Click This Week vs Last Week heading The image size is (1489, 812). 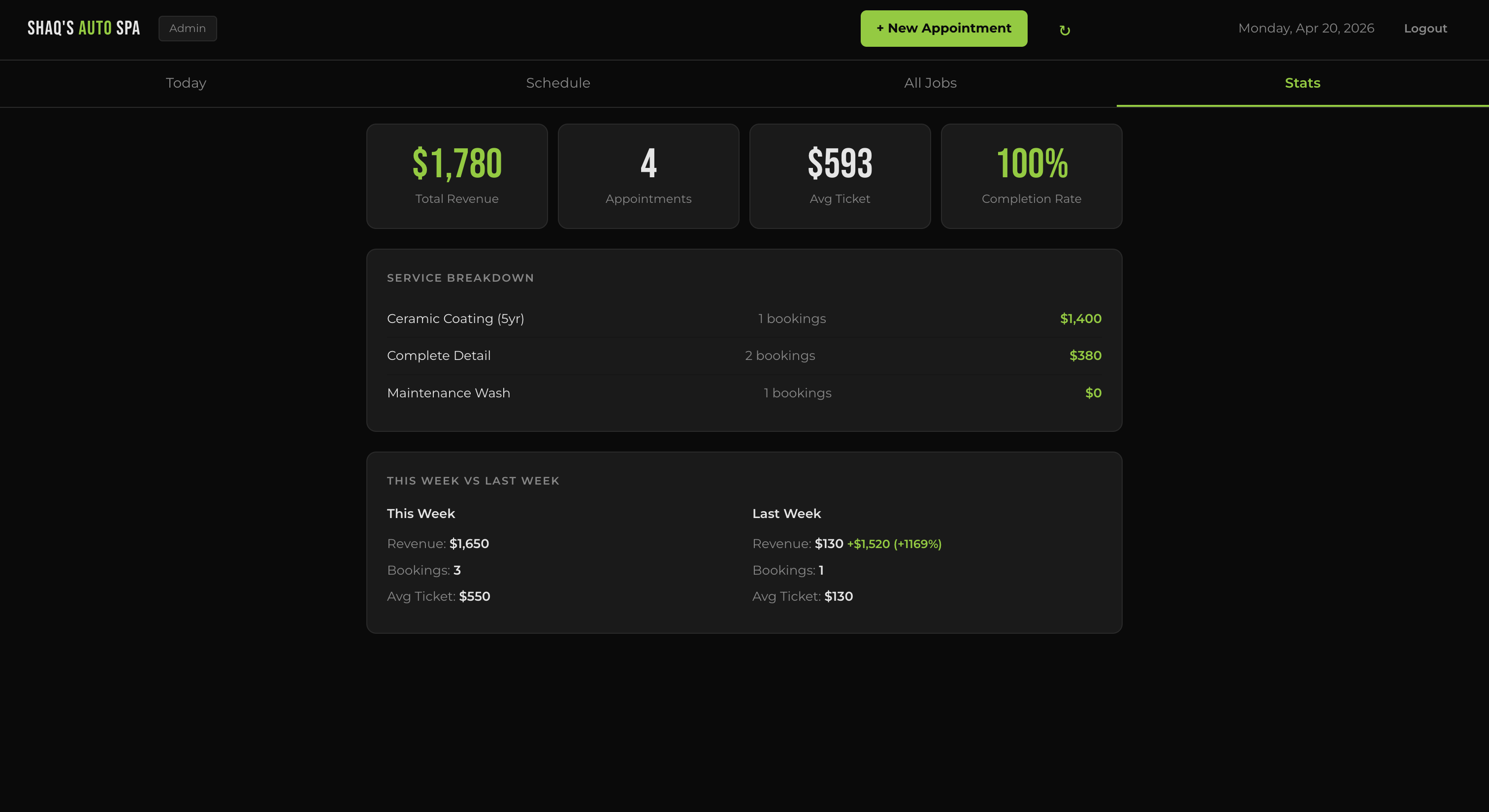473,481
